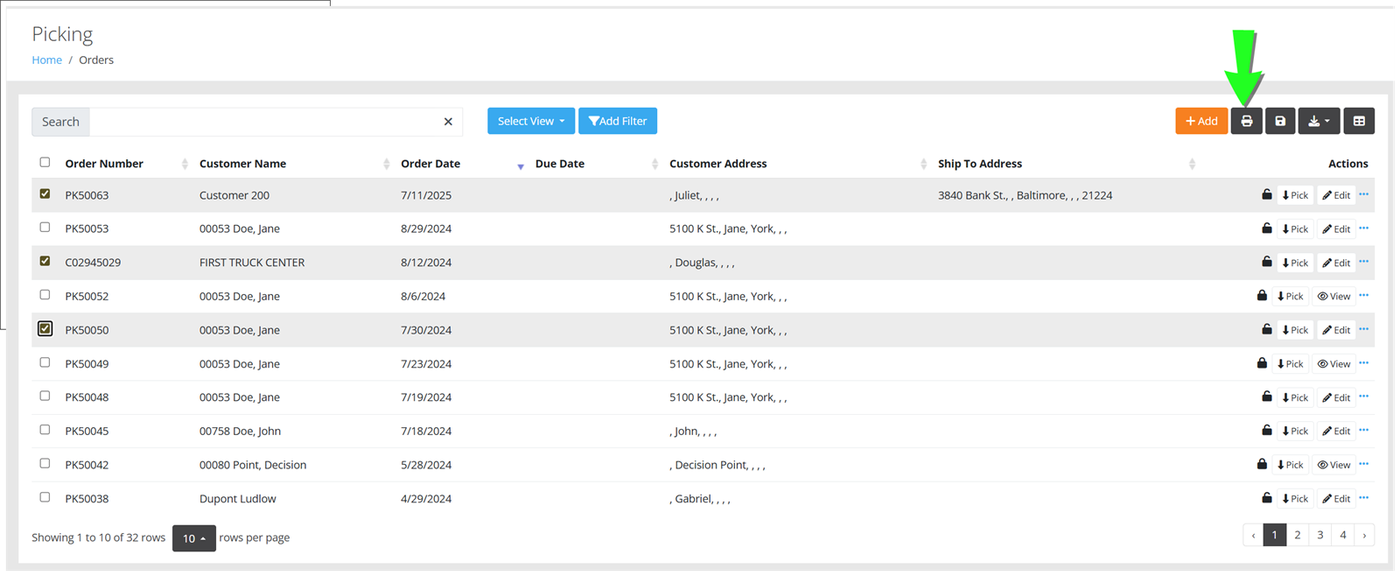Click the table columns layout icon
Viewport: 1400px width, 576px height.
pyautogui.click(x=1359, y=121)
